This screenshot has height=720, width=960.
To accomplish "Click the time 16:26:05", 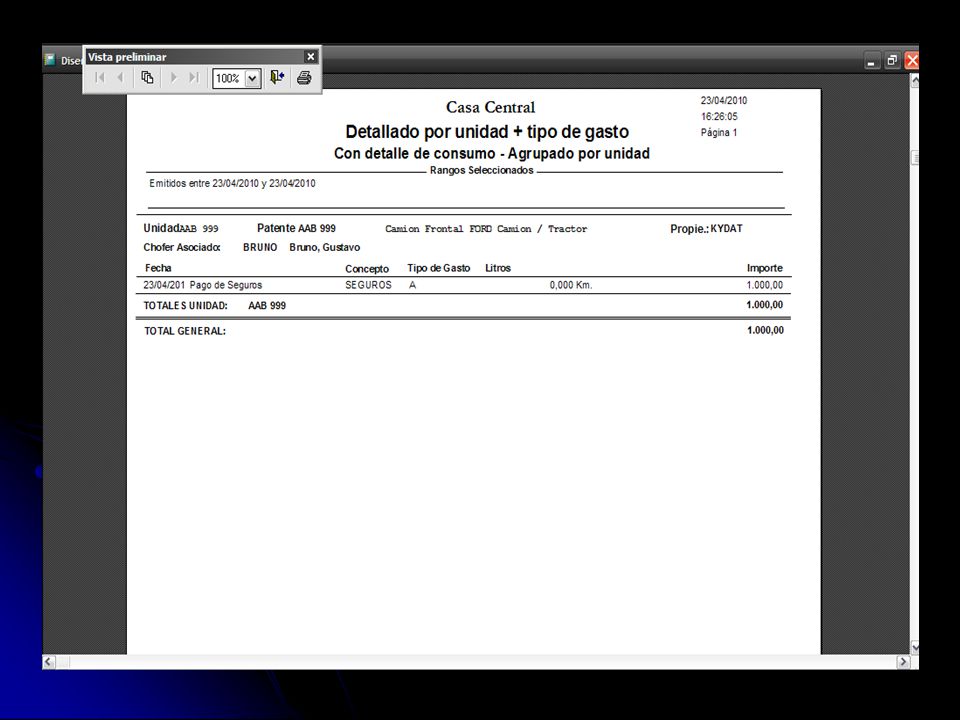I will (x=719, y=116).
